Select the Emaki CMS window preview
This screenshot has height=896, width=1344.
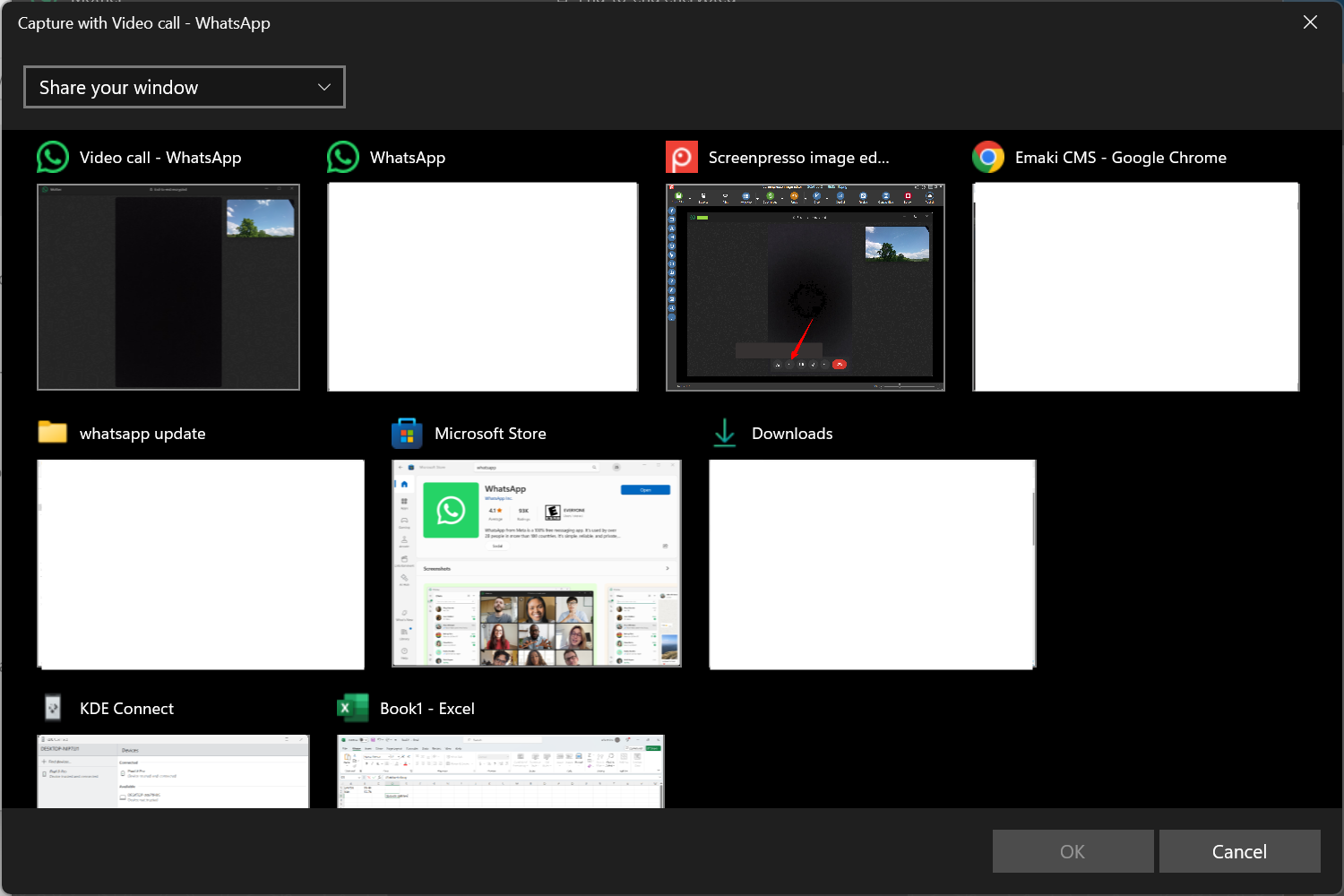1135,287
